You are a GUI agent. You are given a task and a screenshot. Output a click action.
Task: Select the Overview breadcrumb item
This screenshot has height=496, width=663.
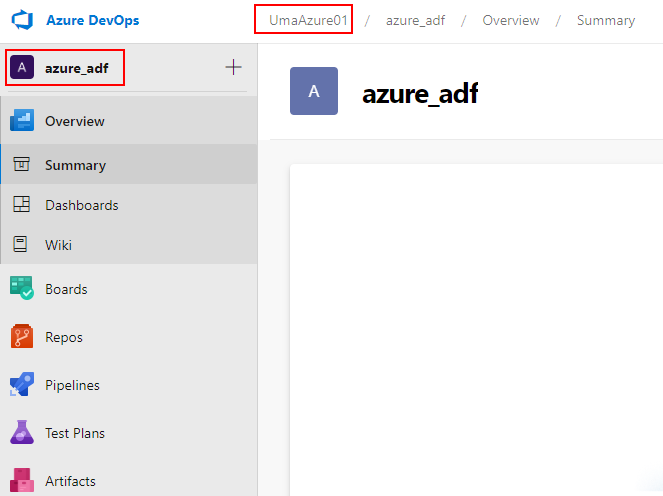pyautogui.click(x=511, y=20)
